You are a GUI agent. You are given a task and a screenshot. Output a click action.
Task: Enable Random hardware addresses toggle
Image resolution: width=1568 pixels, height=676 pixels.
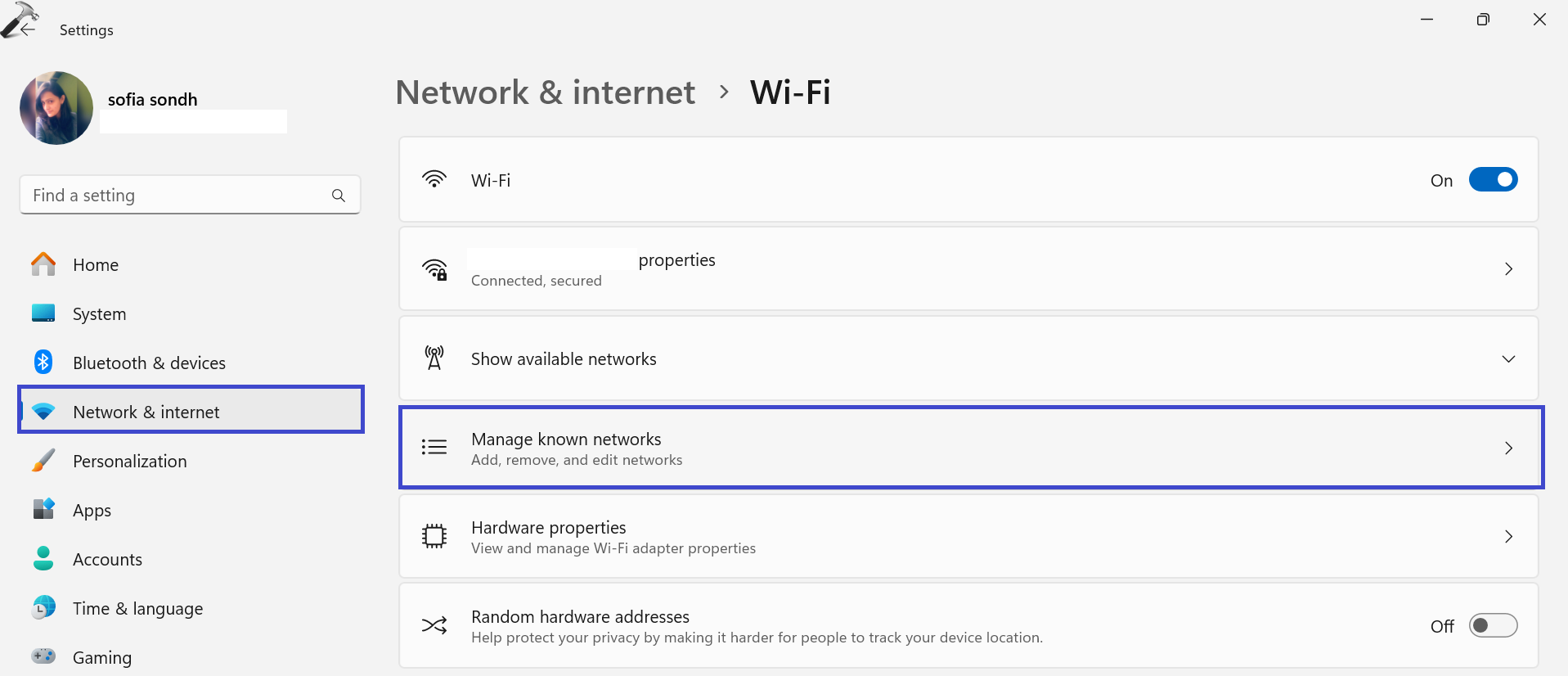(1493, 626)
